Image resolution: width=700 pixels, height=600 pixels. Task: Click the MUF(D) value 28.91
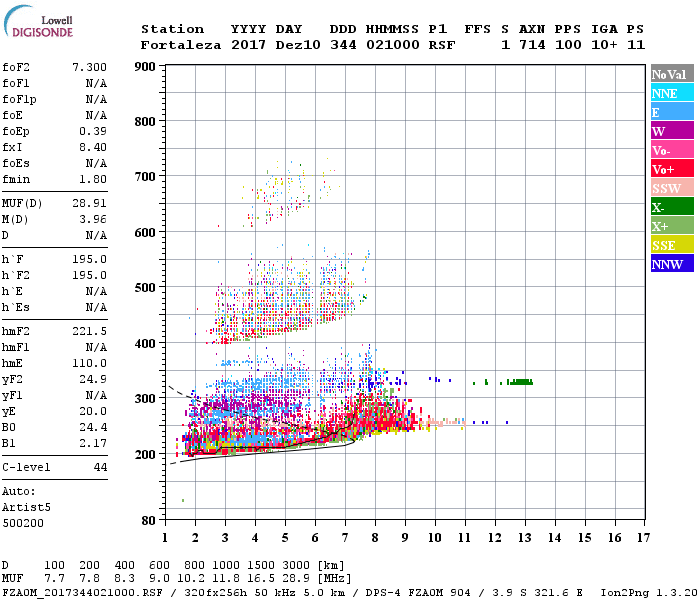[89, 203]
